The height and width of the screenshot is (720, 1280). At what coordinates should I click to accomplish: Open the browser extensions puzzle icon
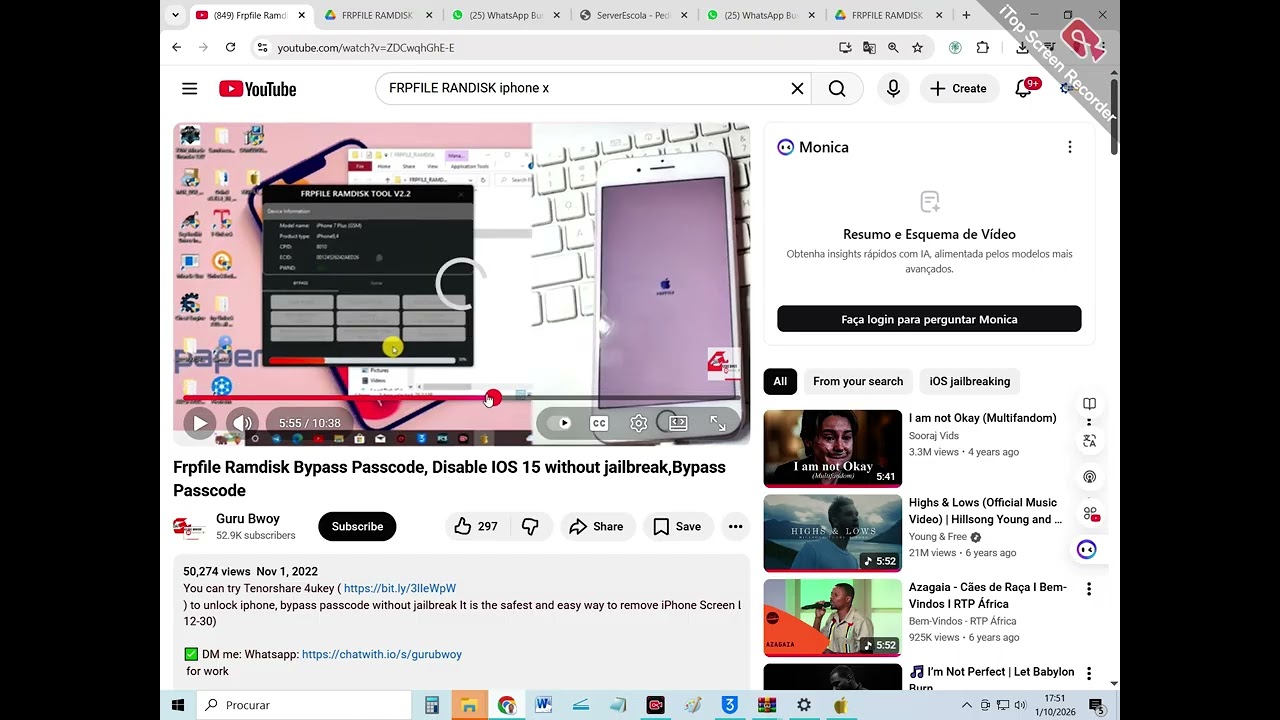983,47
